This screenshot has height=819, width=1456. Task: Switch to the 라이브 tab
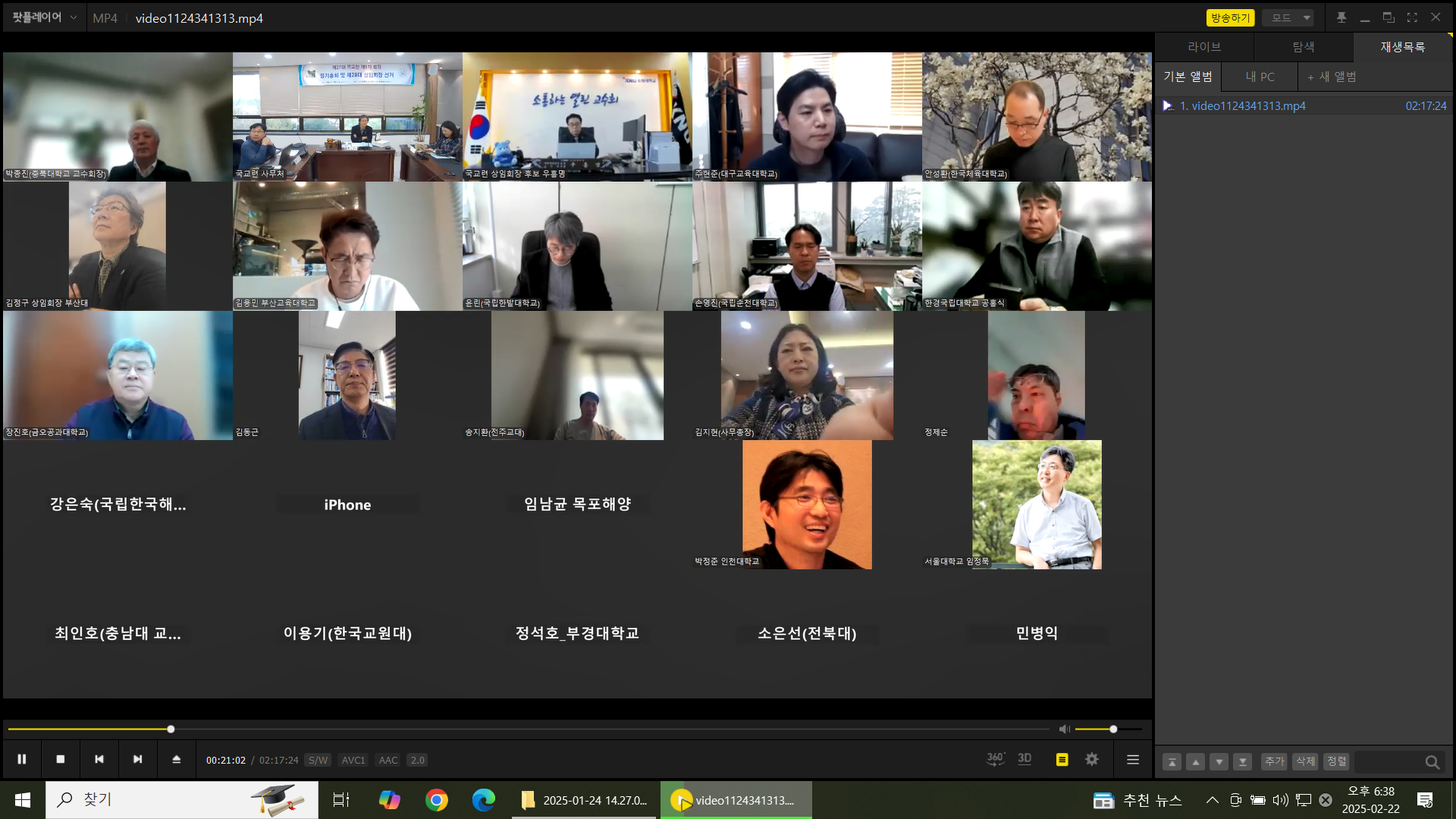[x=1204, y=47]
